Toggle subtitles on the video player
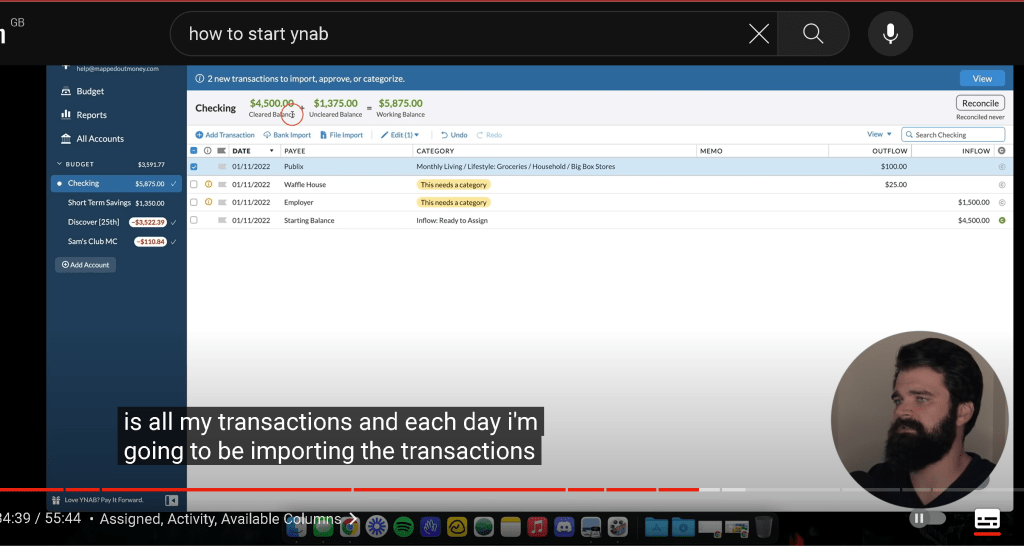This screenshot has width=1024, height=553. point(987,520)
